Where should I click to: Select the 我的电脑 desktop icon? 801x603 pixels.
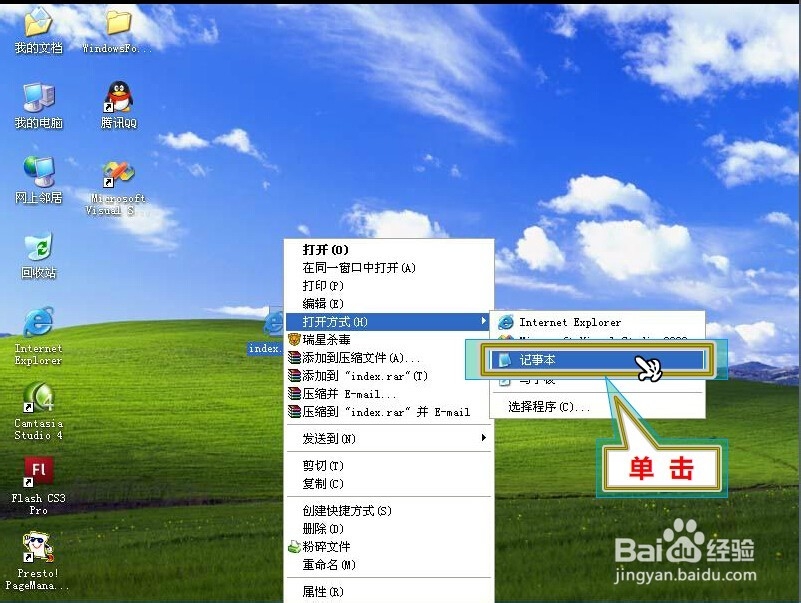[x=38, y=106]
